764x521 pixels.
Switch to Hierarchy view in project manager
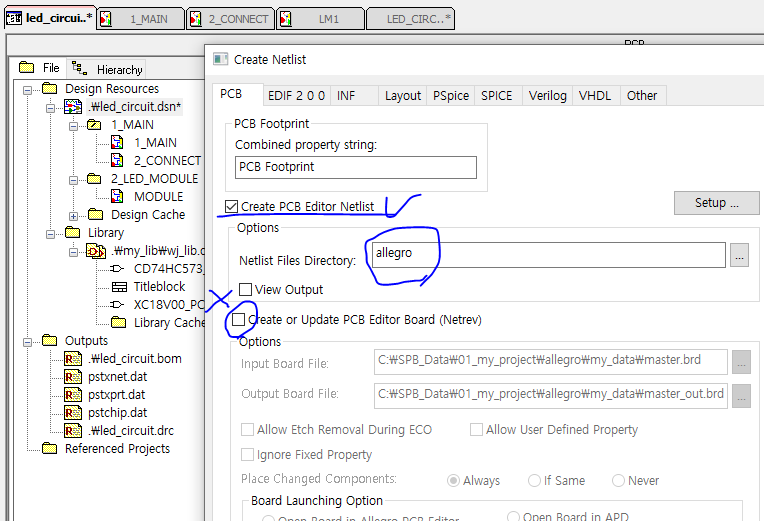pos(106,69)
